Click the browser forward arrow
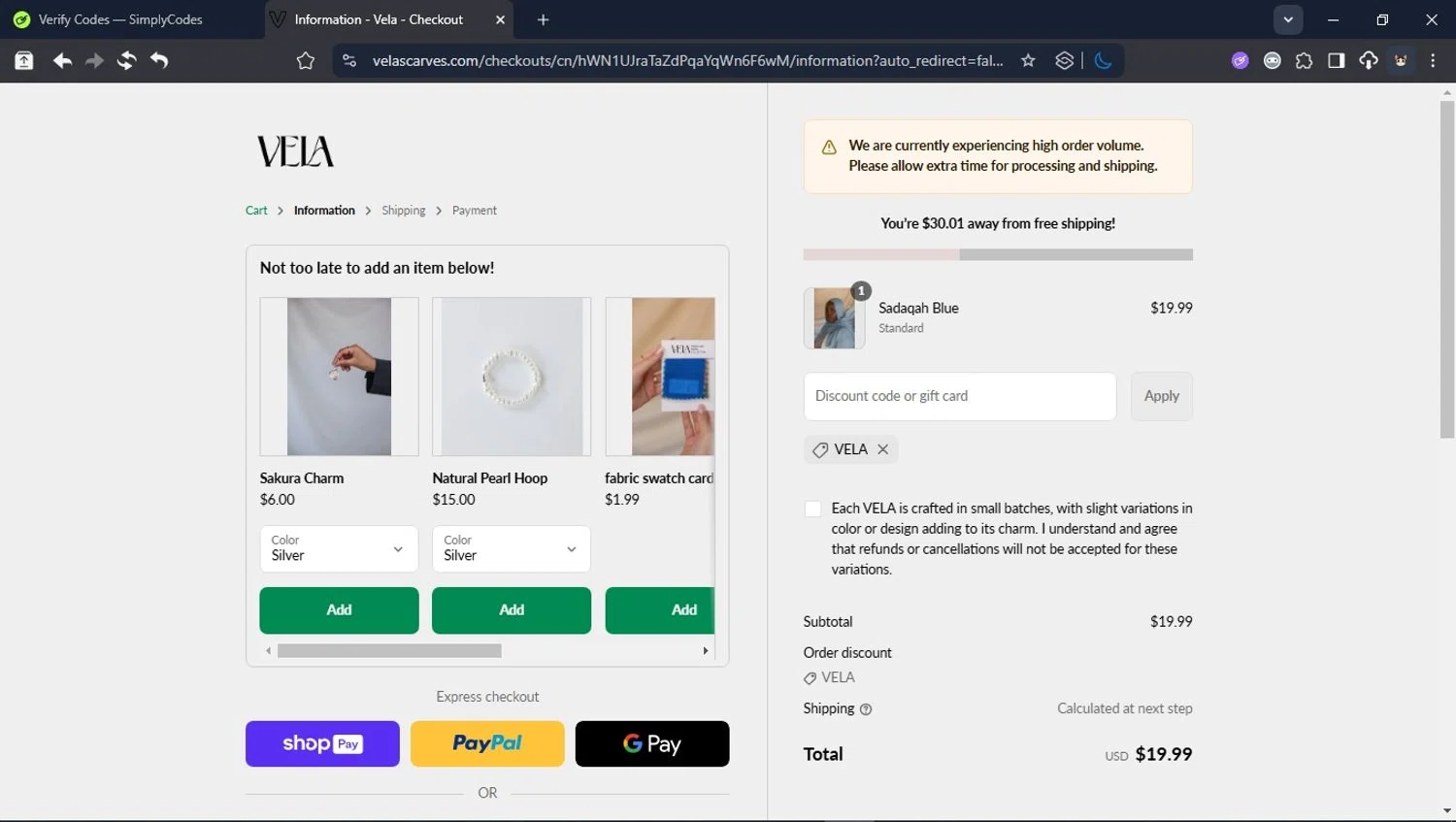 [94, 61]
